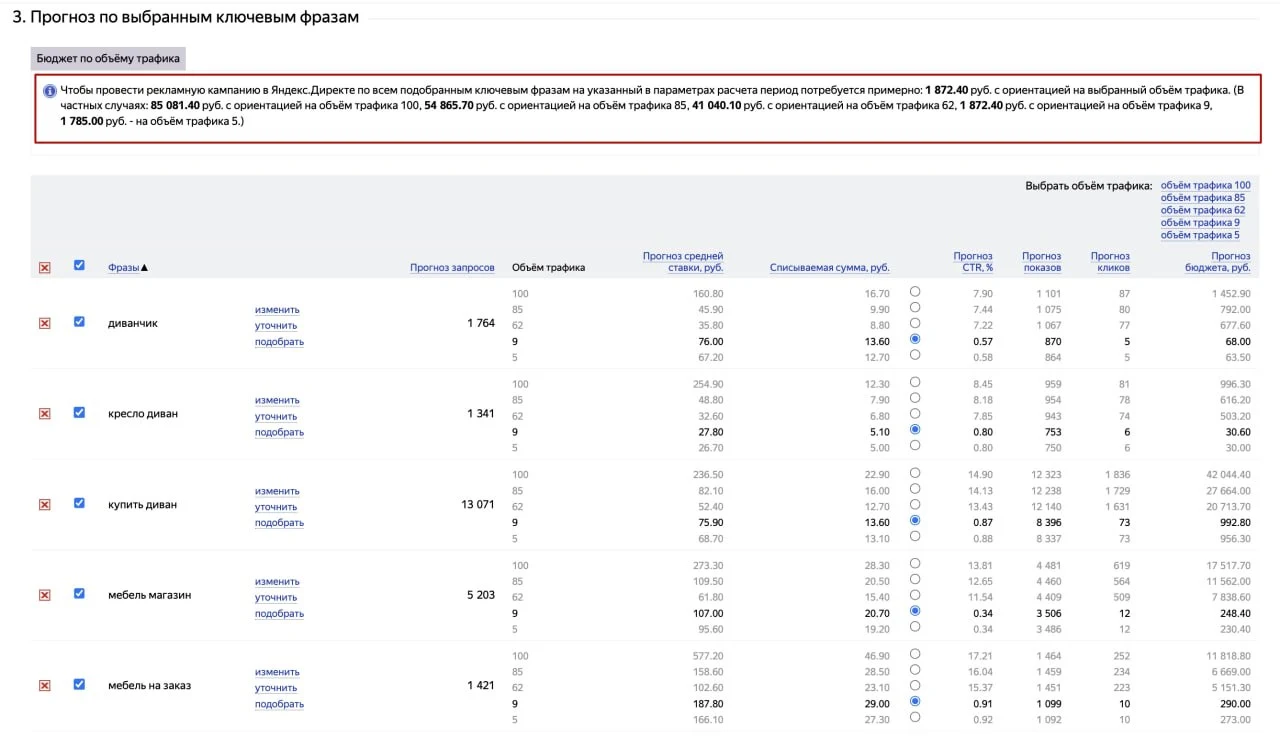This screenshot has height=738, width=1280.
Task: Sort by Прогноз запросов column
Action: coord(452,267)
